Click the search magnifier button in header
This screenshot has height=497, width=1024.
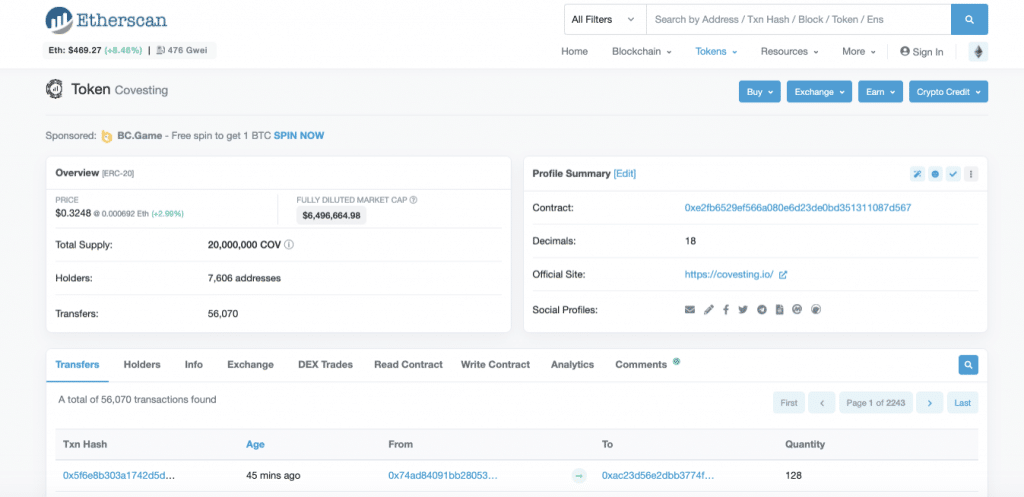click(x=969, y=20)
